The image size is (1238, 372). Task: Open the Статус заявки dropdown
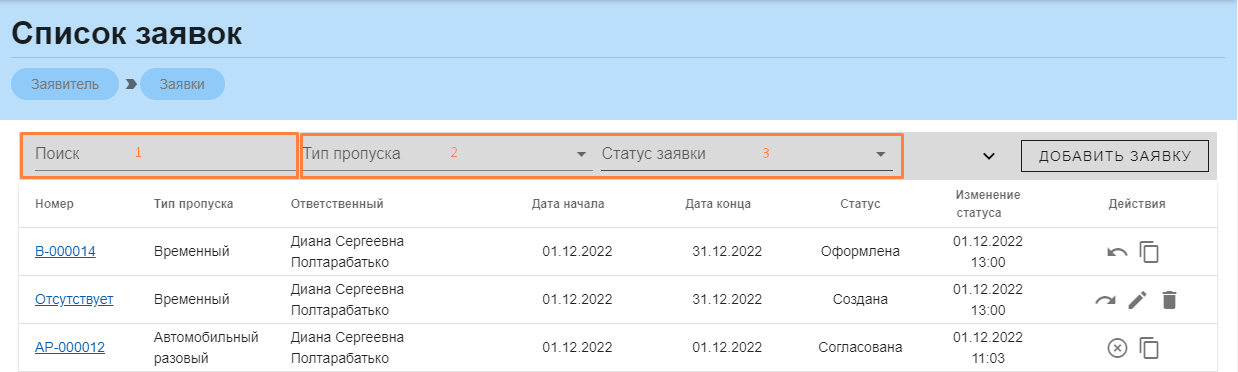pyautogui.click(x=745, y=154)
